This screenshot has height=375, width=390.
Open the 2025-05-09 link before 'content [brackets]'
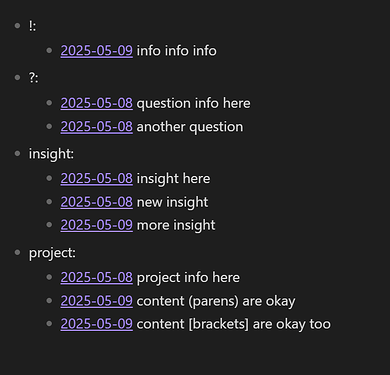tap(97, 324)
